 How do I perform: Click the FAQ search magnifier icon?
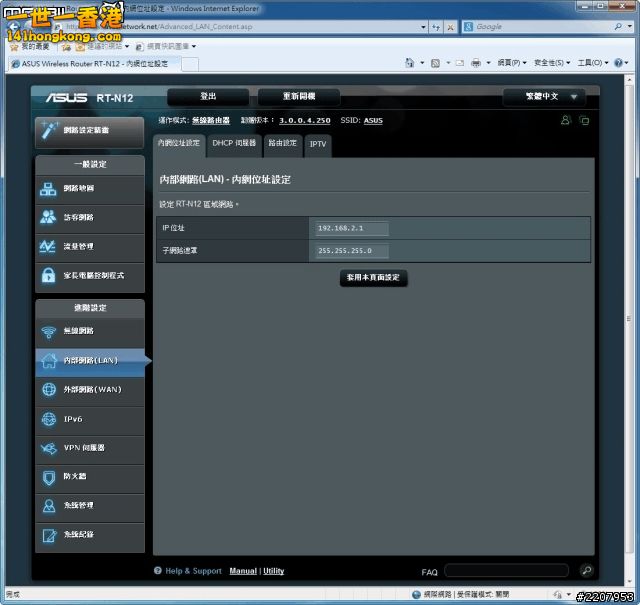(586, 571)
